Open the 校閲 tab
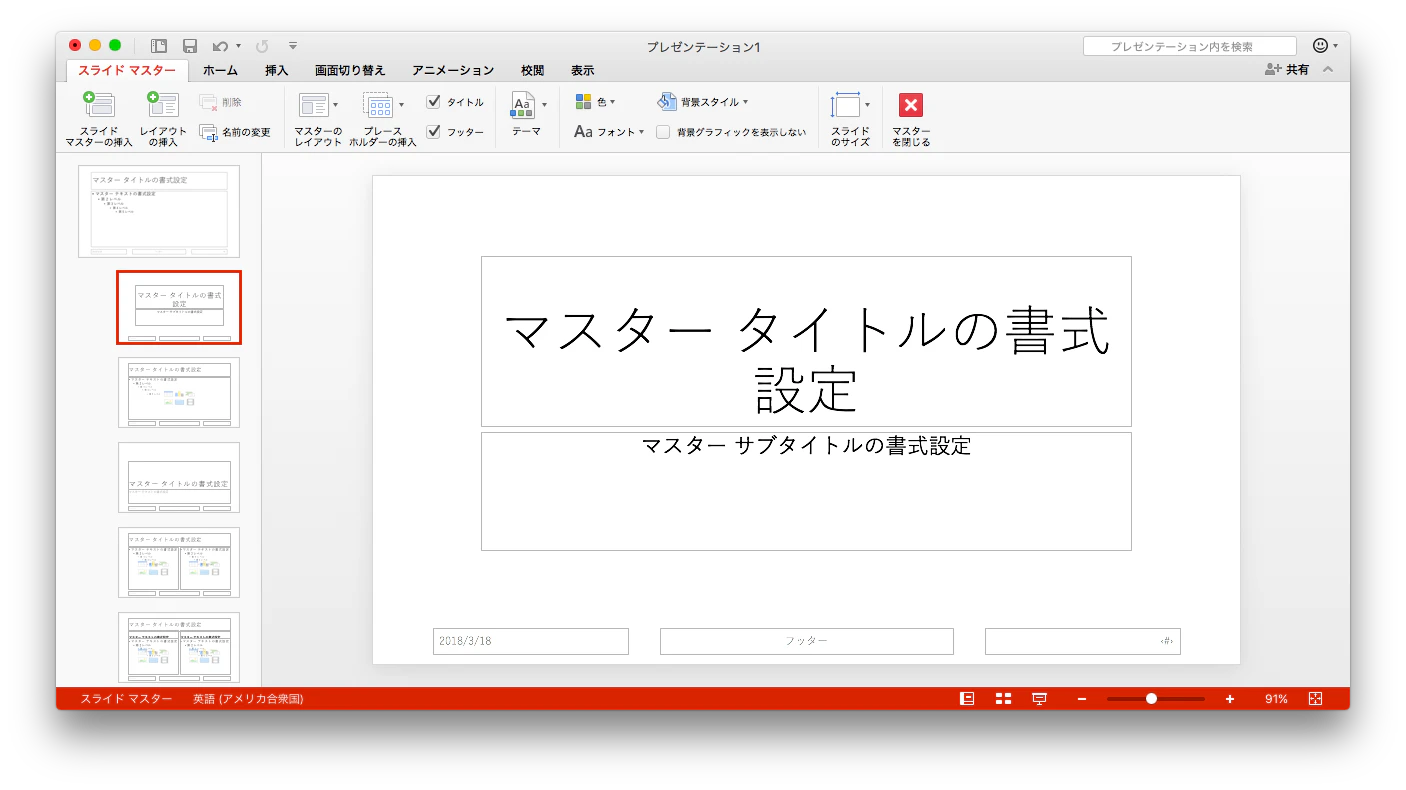 point(532,71)
